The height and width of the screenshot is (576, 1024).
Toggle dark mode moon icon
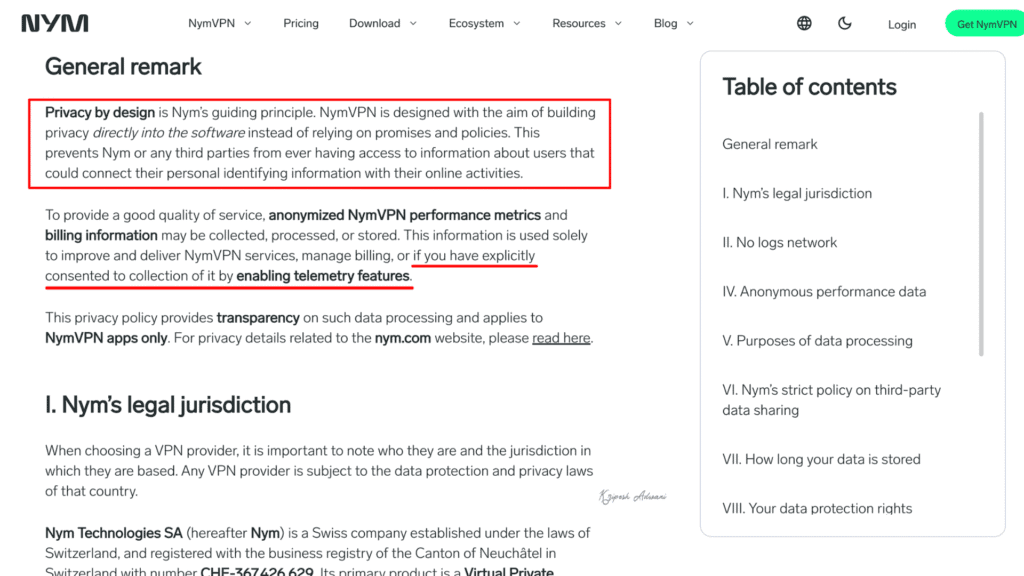[x=844, y=24]
